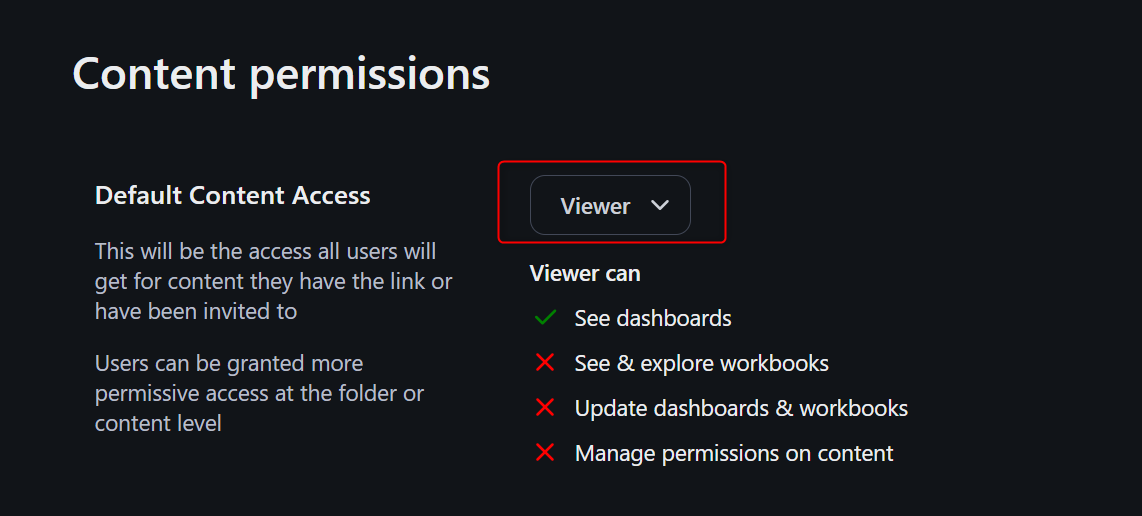Click the Viewer can subheading
1142x516 pixels.
coord(585,273)
